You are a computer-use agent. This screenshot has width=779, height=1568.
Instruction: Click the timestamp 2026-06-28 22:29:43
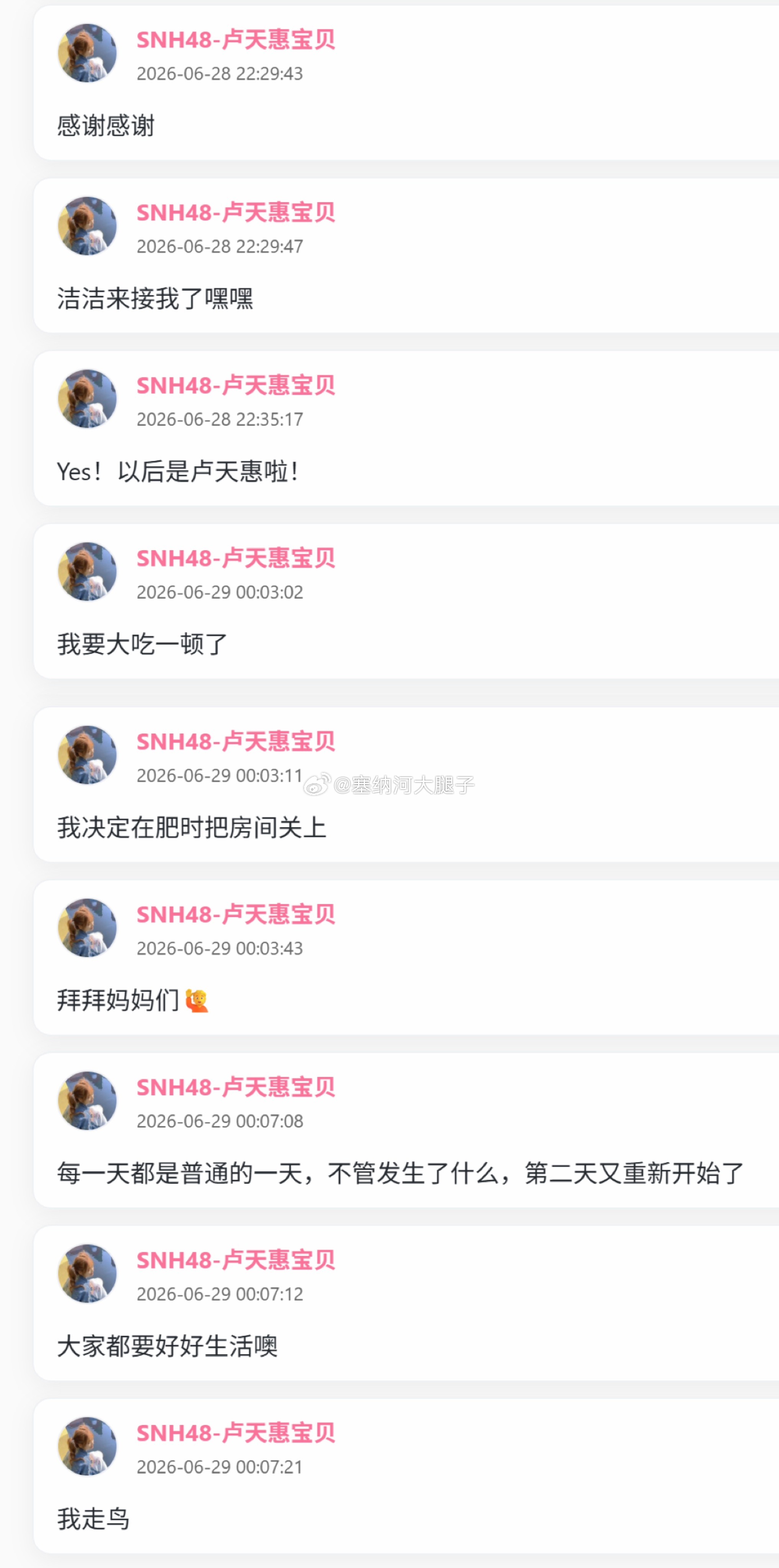220,73
